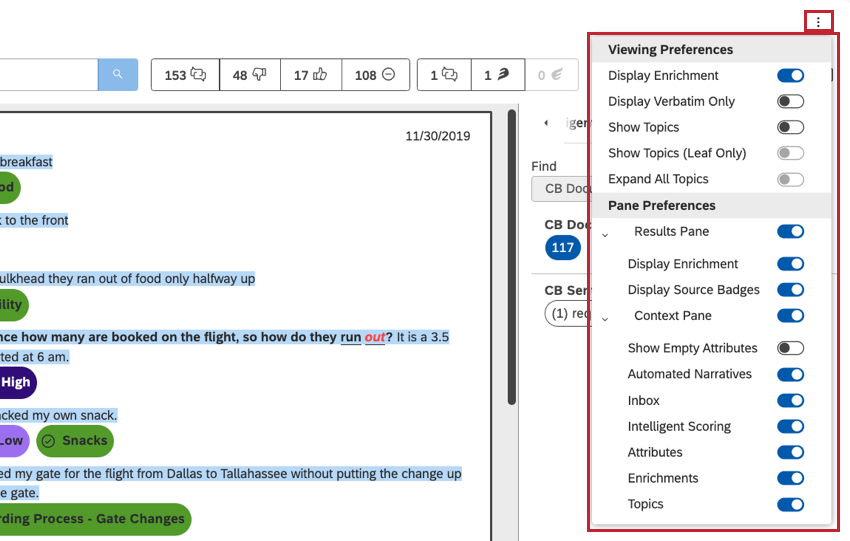Click the red highlighted word 'out'
This screenshot has width=850, height=541.
pos(375,337)
